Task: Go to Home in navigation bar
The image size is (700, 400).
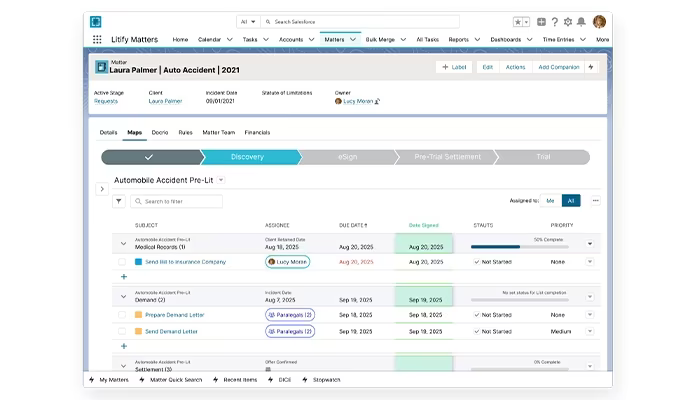Action: 180,39
